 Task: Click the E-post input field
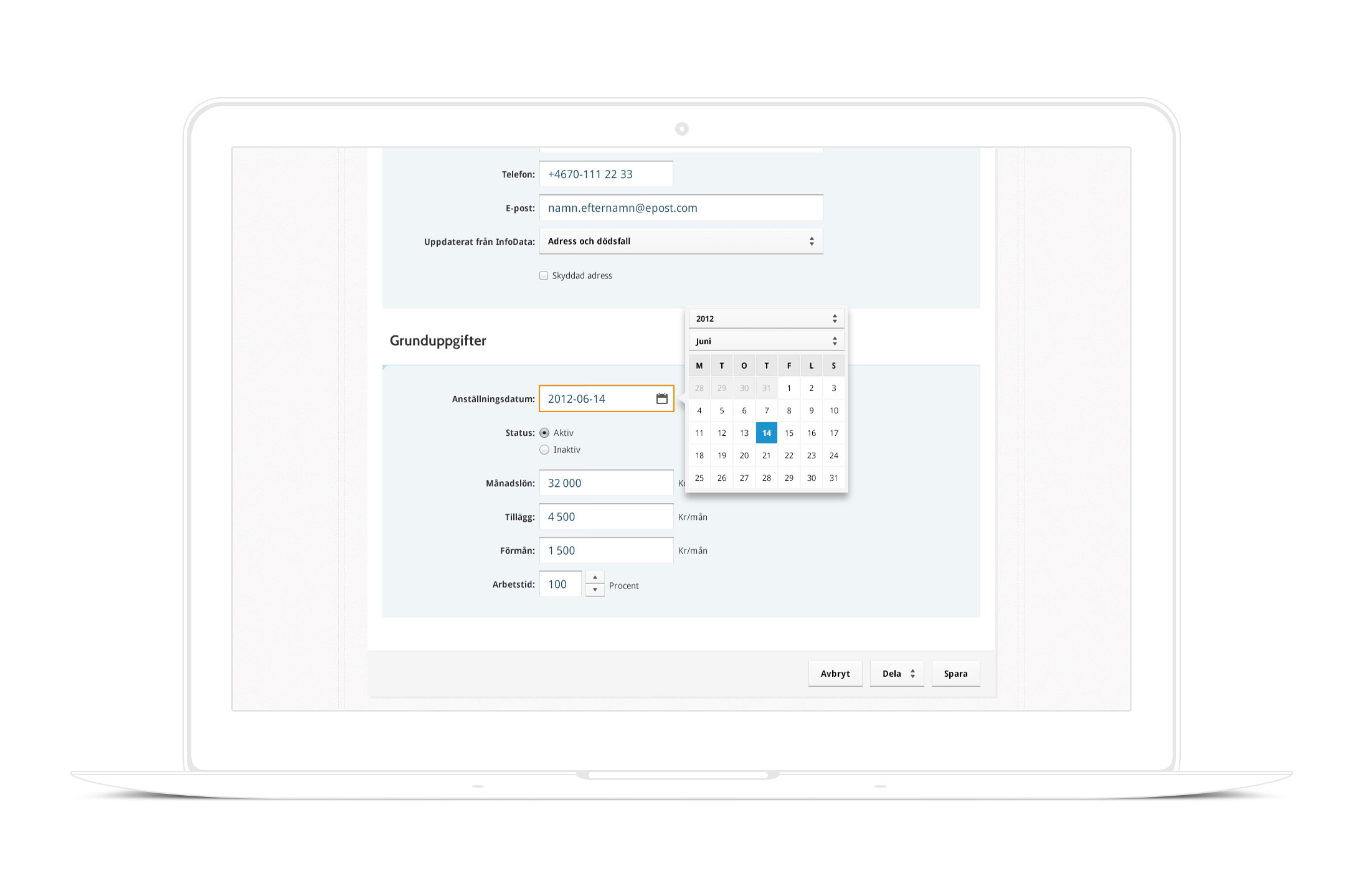point(681,207)
